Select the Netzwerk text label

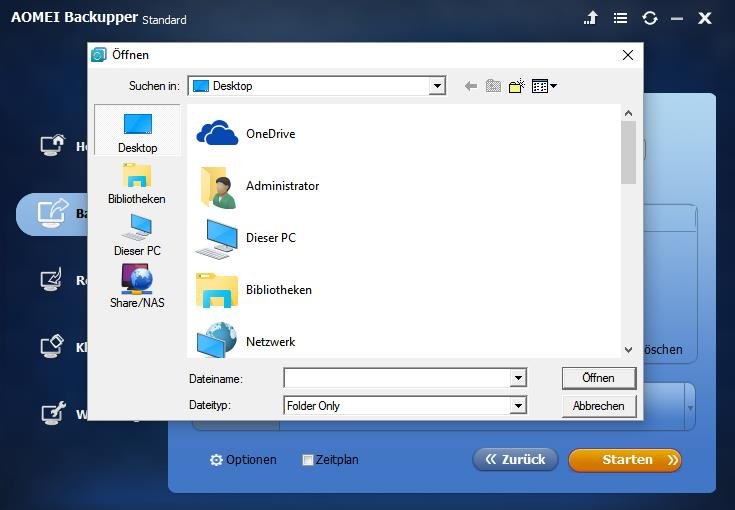270,342
